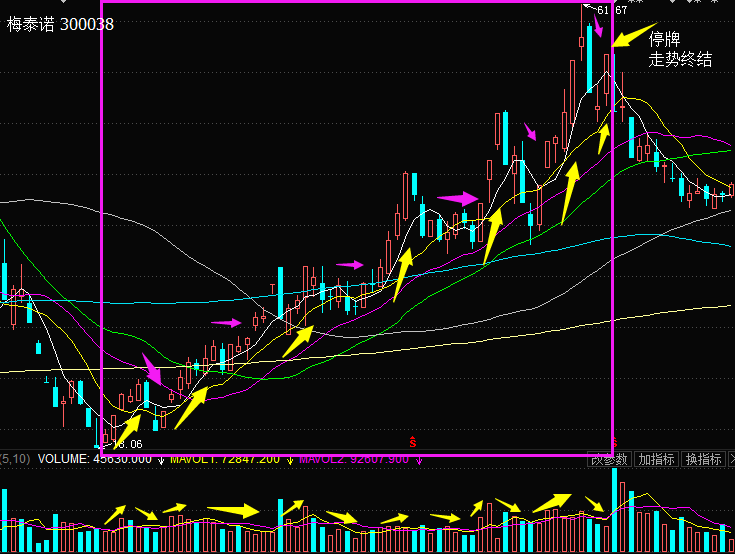735x554 pixels.
Task: Click the 13.06 low price label
Action: (x=127, y=444)
